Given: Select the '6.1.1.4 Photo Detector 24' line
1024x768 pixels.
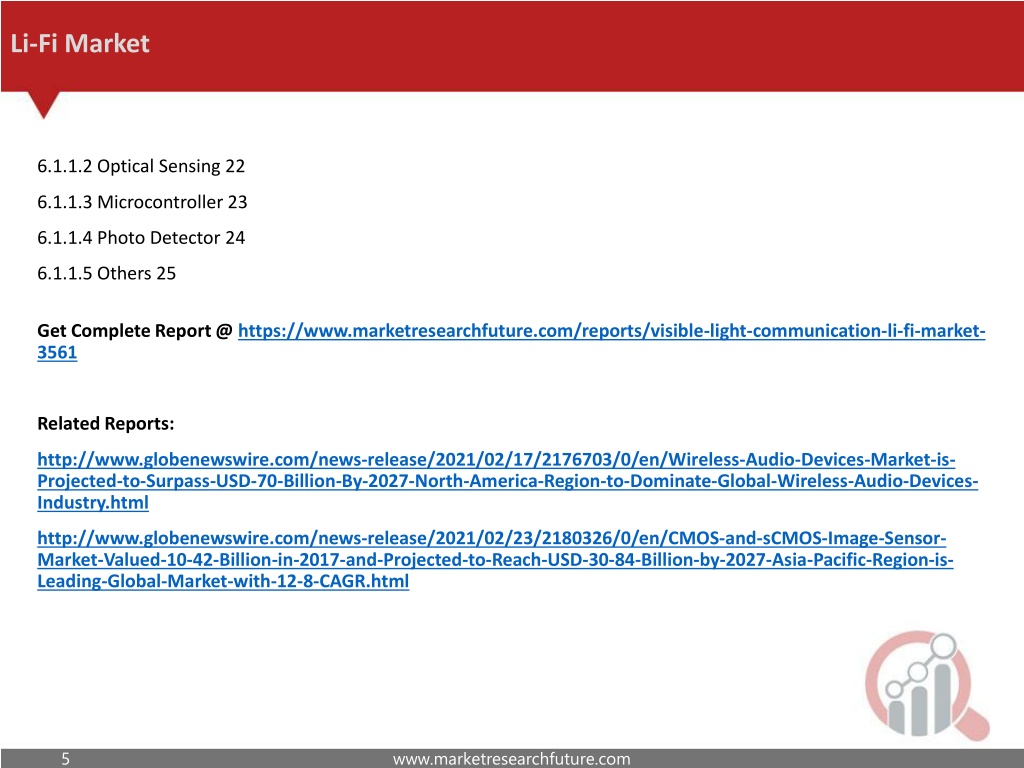Looking at the screenshot, I should (x=141, y=238).
